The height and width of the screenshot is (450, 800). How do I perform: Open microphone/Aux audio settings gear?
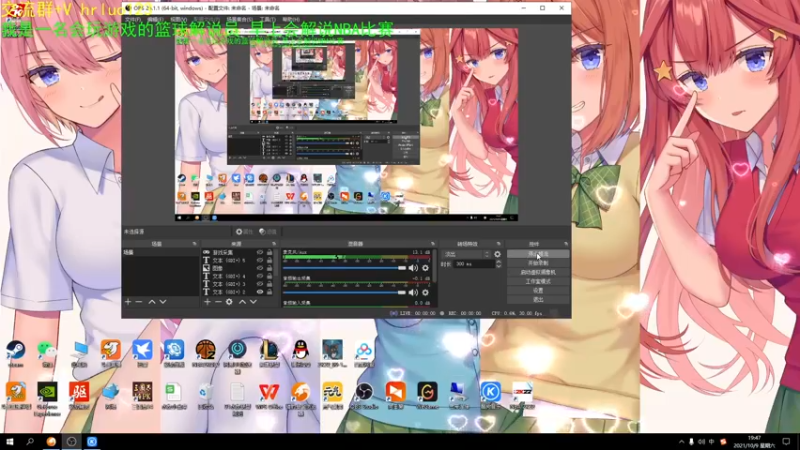click(426, 268)
